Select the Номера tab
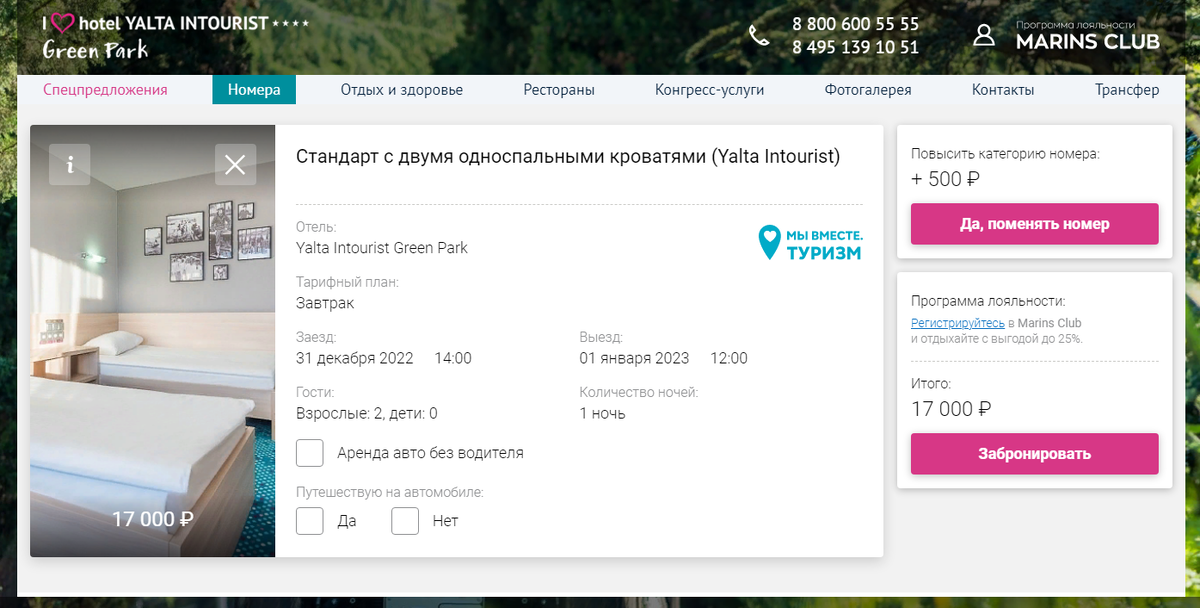This screenshot has width=1200, height=608. click(254, 90)
